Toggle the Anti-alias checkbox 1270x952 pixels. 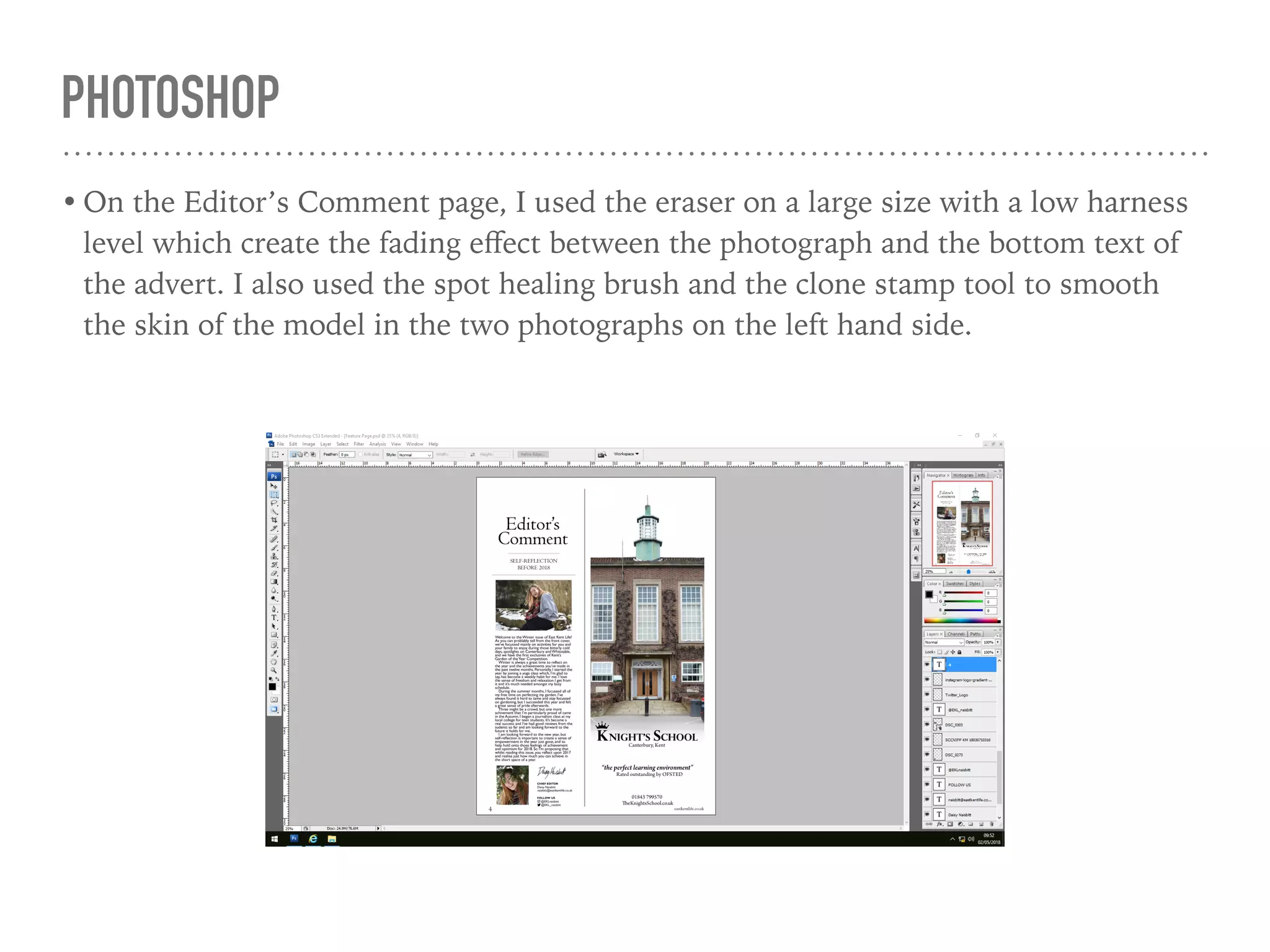pyautogui.click(x=360, y=454)
